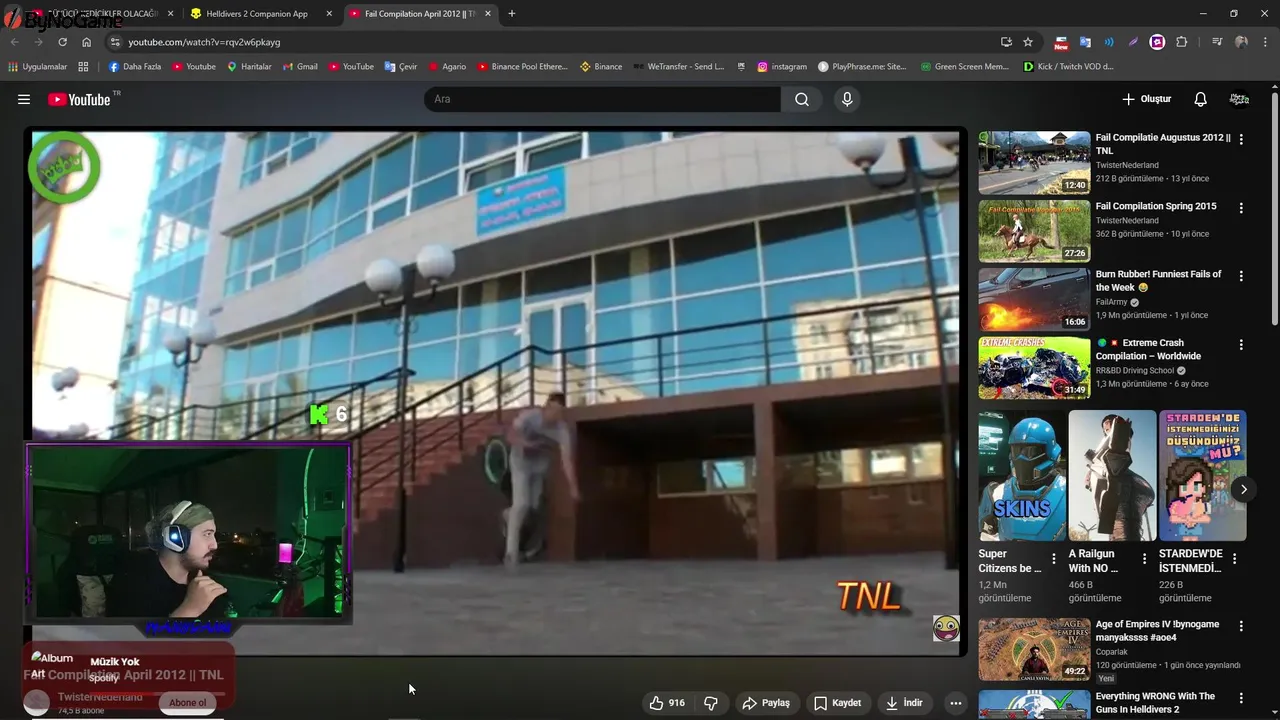Open the Uygulamalar bookmark
Viewport: 1280px width, 720px height.
tap(38, 67)
